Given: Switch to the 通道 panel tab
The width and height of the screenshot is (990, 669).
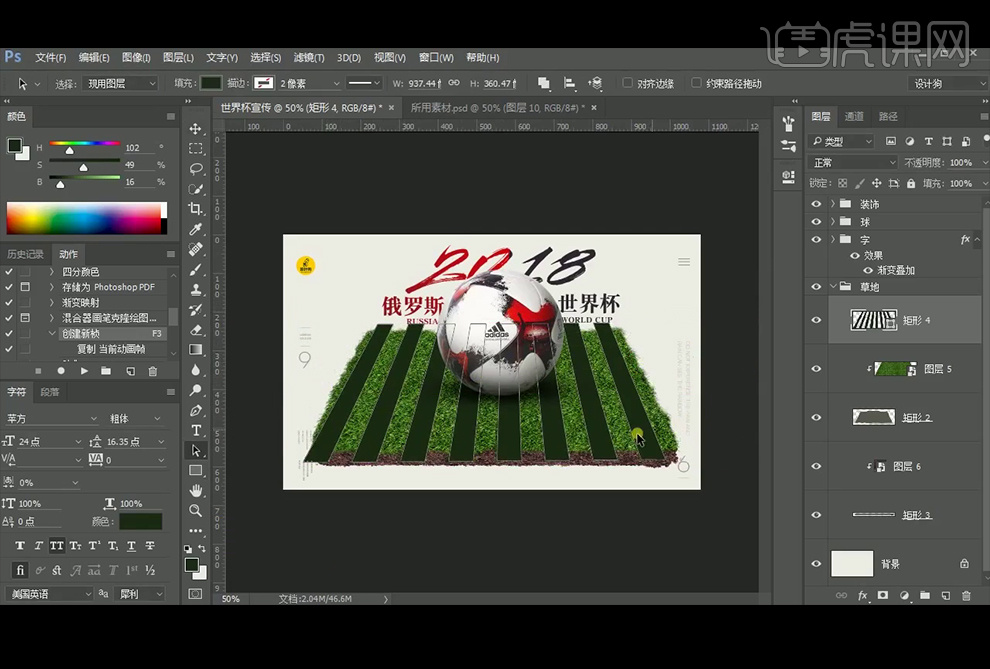Looking at the screenshot, I should (855, 115).
